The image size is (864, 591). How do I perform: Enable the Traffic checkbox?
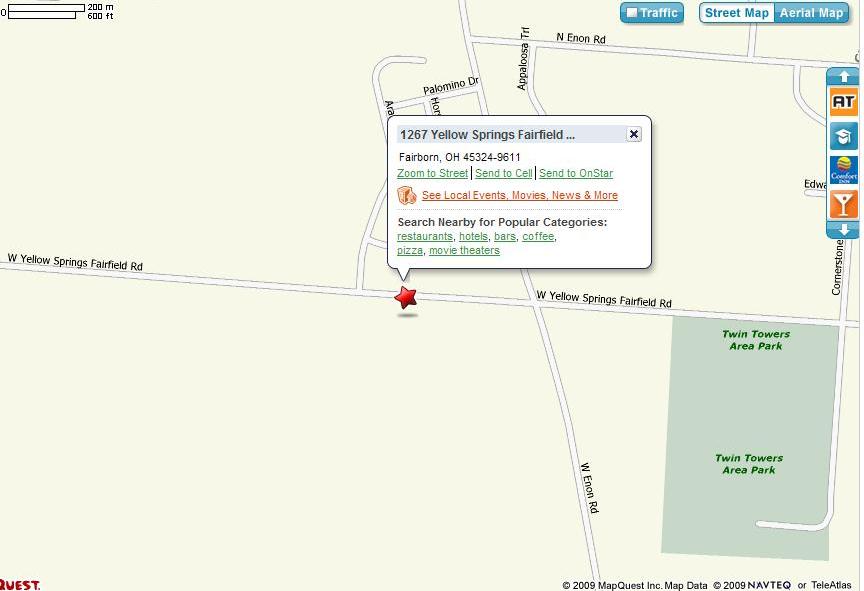point(632,13)
